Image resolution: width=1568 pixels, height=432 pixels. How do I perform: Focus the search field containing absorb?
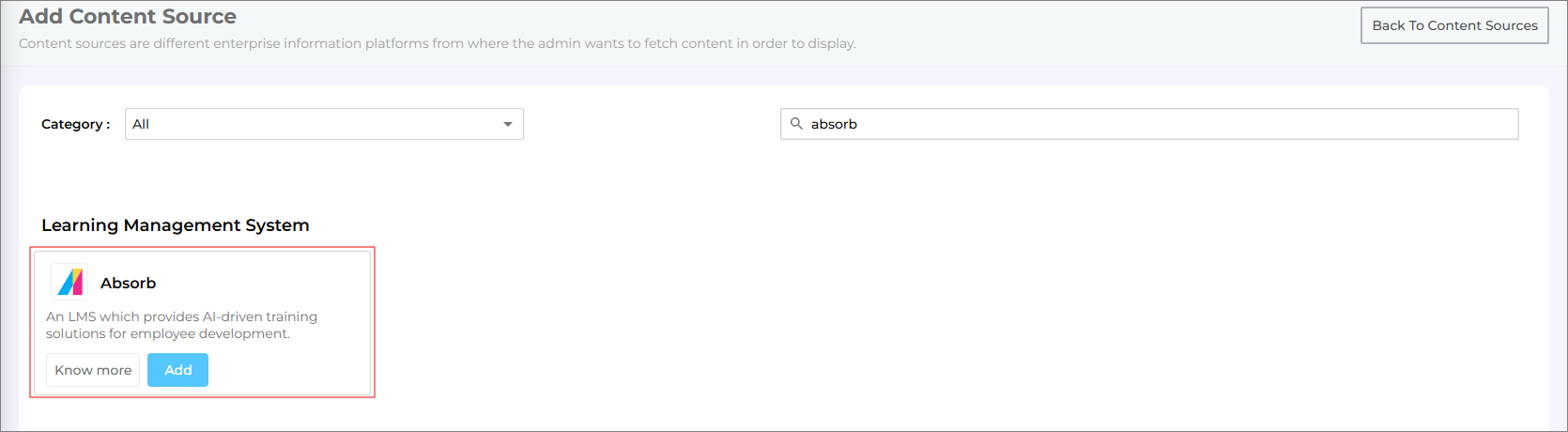(1148, 124)
